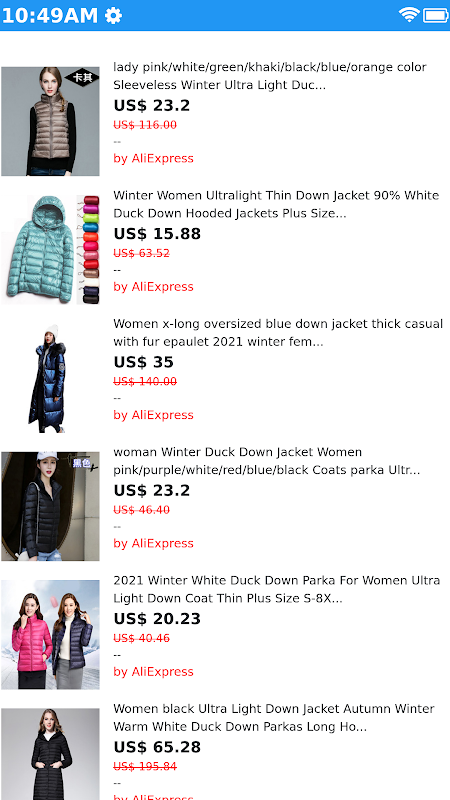This screenshot has width=450, height=800.
Task: Open the long black down parka thumbnail
Action: click(50, 754)
